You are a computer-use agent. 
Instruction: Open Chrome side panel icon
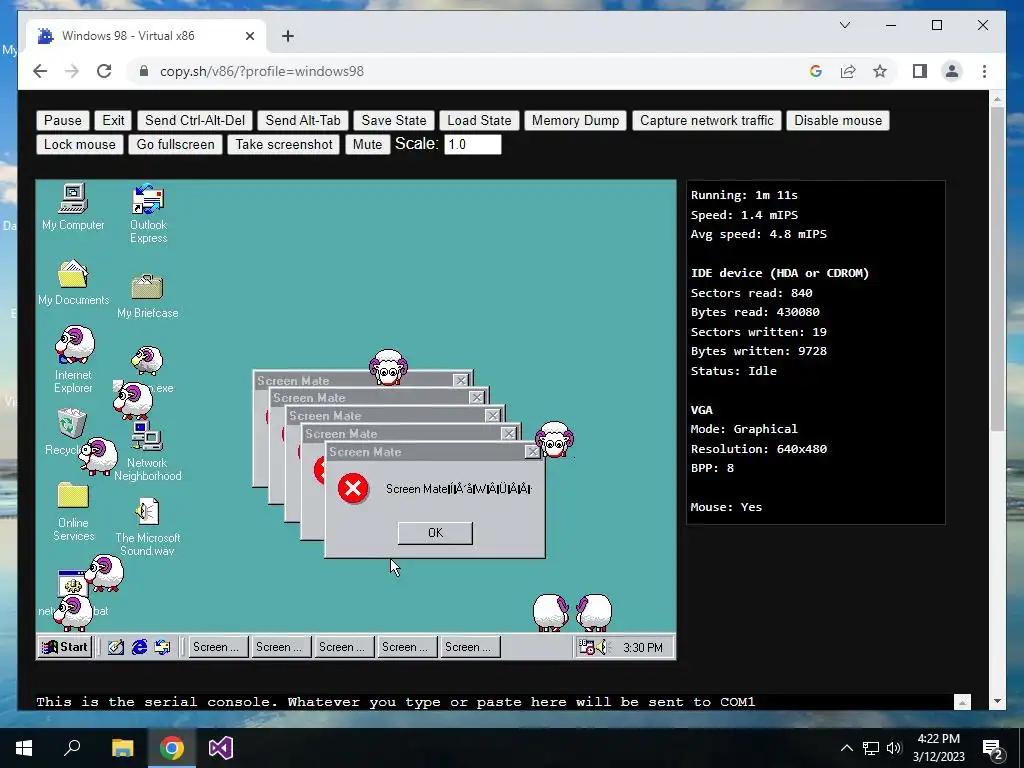(x=920, y=71)
